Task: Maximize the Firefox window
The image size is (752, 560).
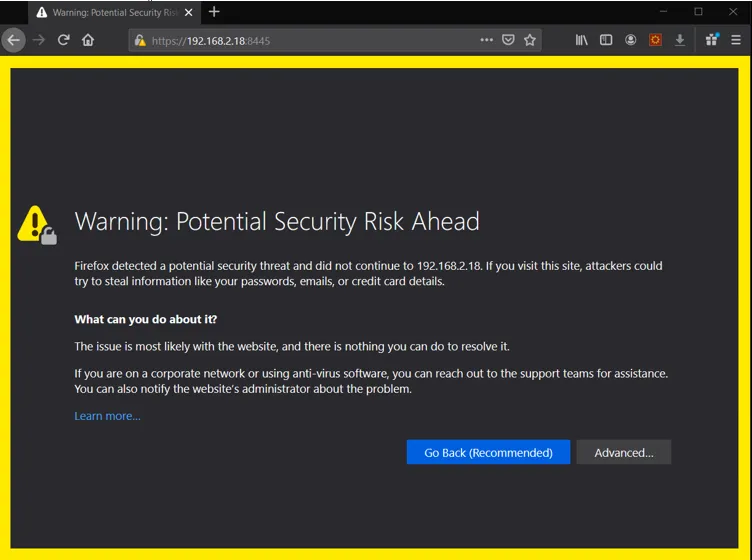Action: [x=698, y=12]
